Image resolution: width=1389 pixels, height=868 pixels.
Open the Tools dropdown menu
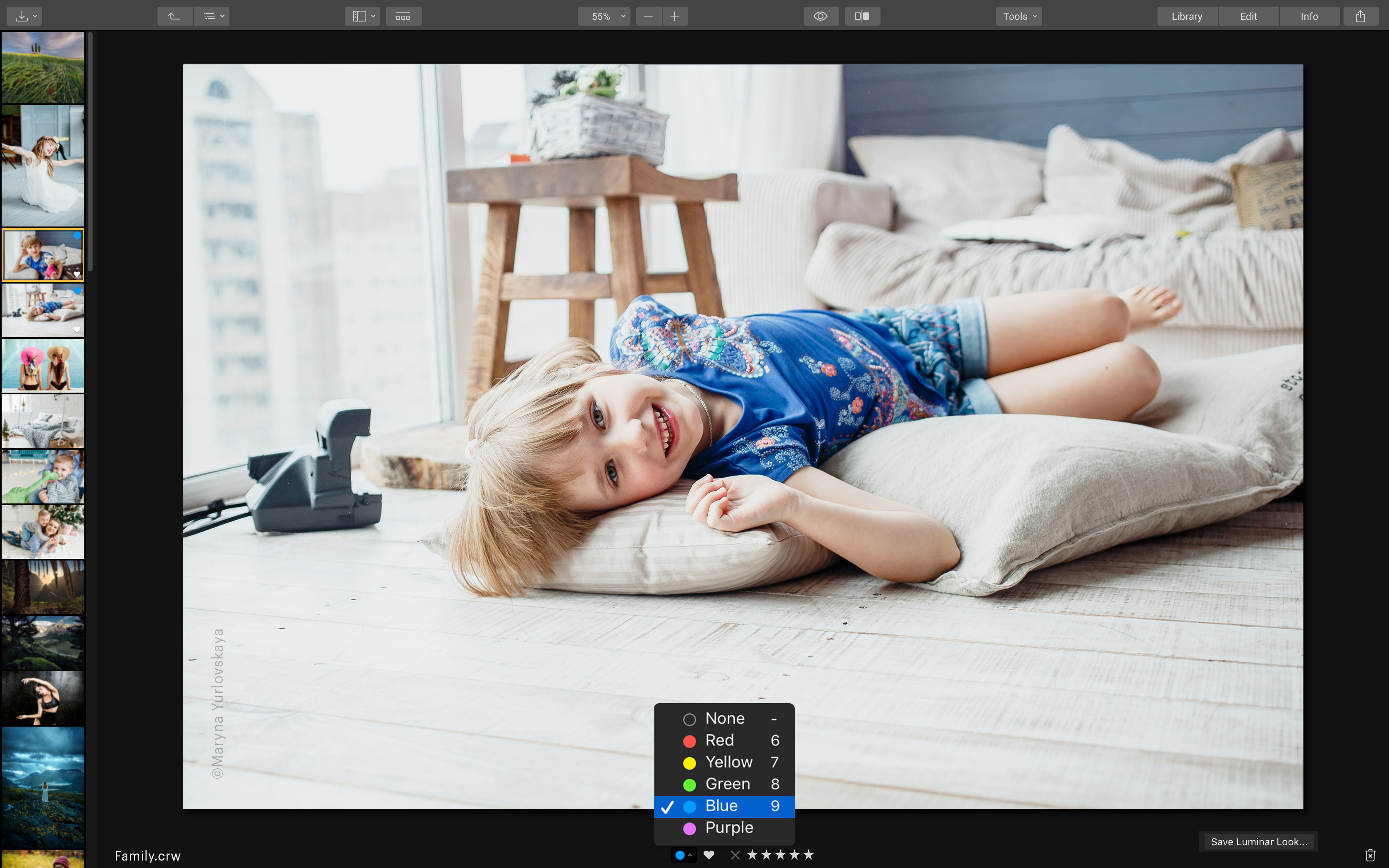[x=1018, y=16]
